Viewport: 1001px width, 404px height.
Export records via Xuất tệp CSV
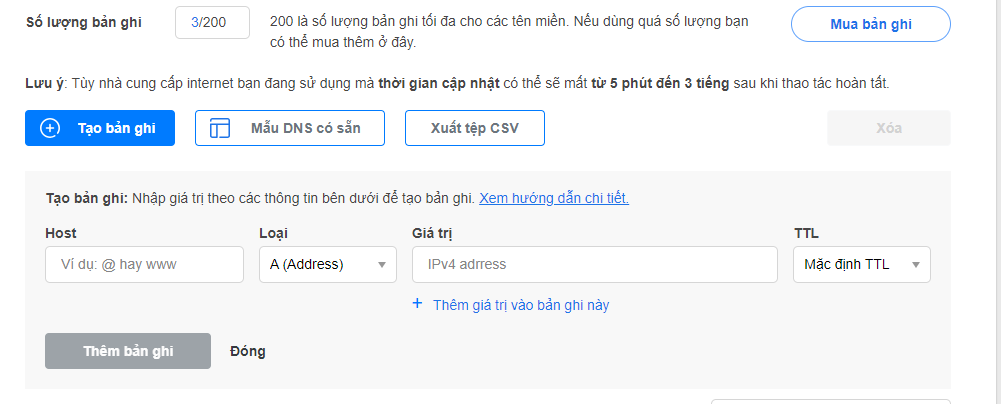[475, 128]
